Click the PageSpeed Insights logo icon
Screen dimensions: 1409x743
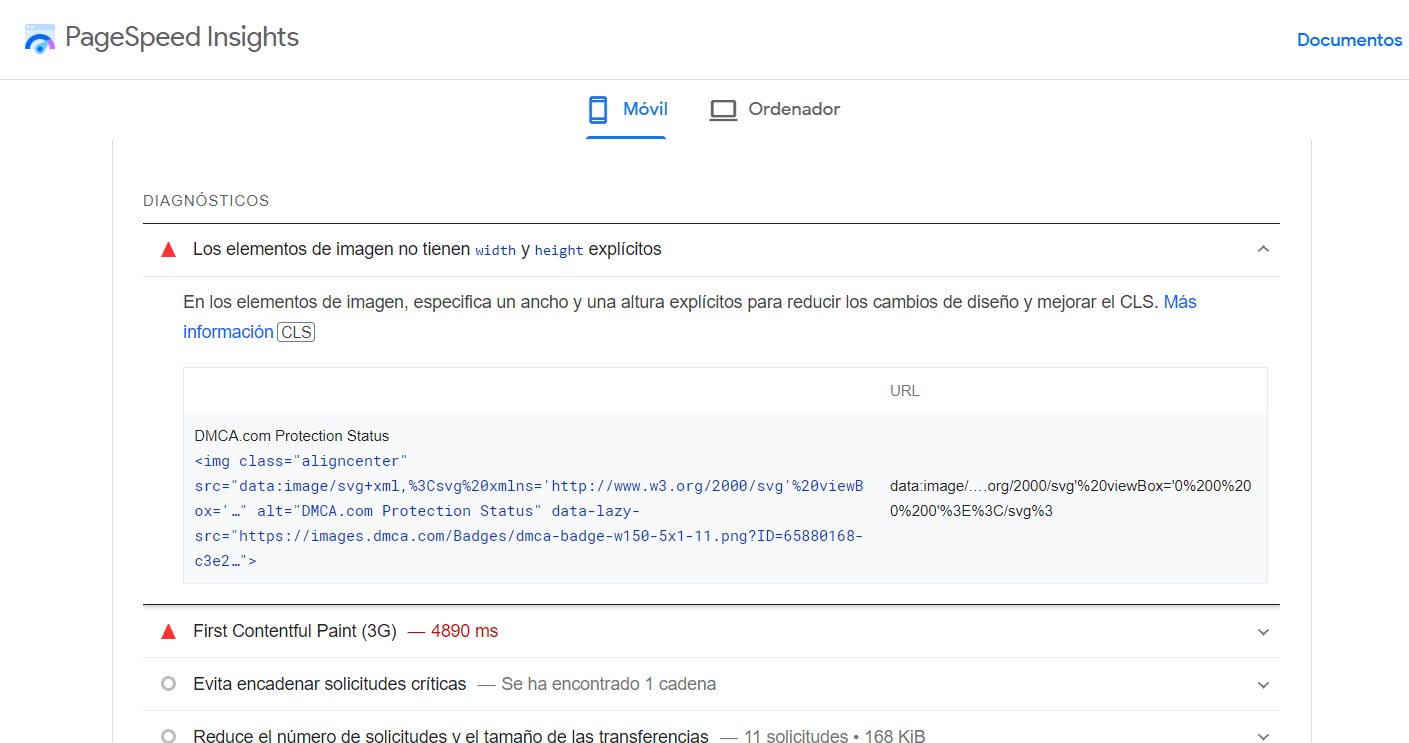click(40, 39)
